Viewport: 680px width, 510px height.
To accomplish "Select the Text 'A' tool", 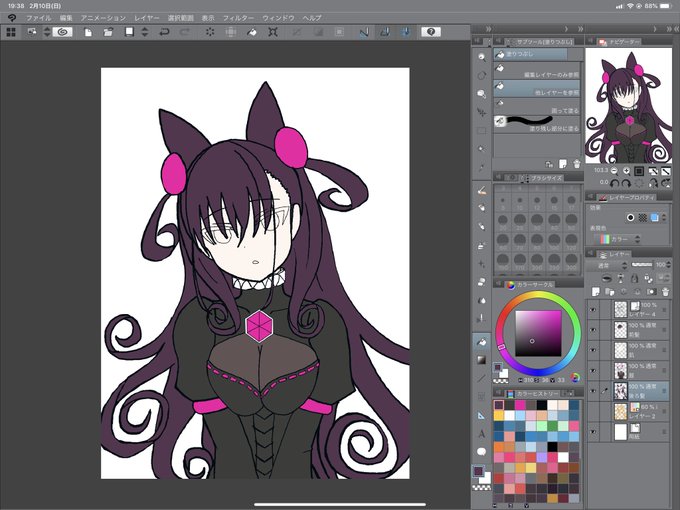I will (x=481, y=433).
